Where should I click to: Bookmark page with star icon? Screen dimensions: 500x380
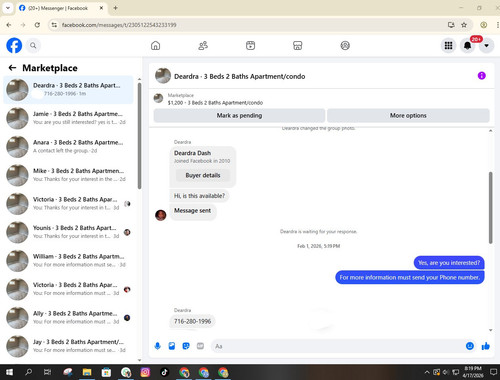[x=464, y=25]
